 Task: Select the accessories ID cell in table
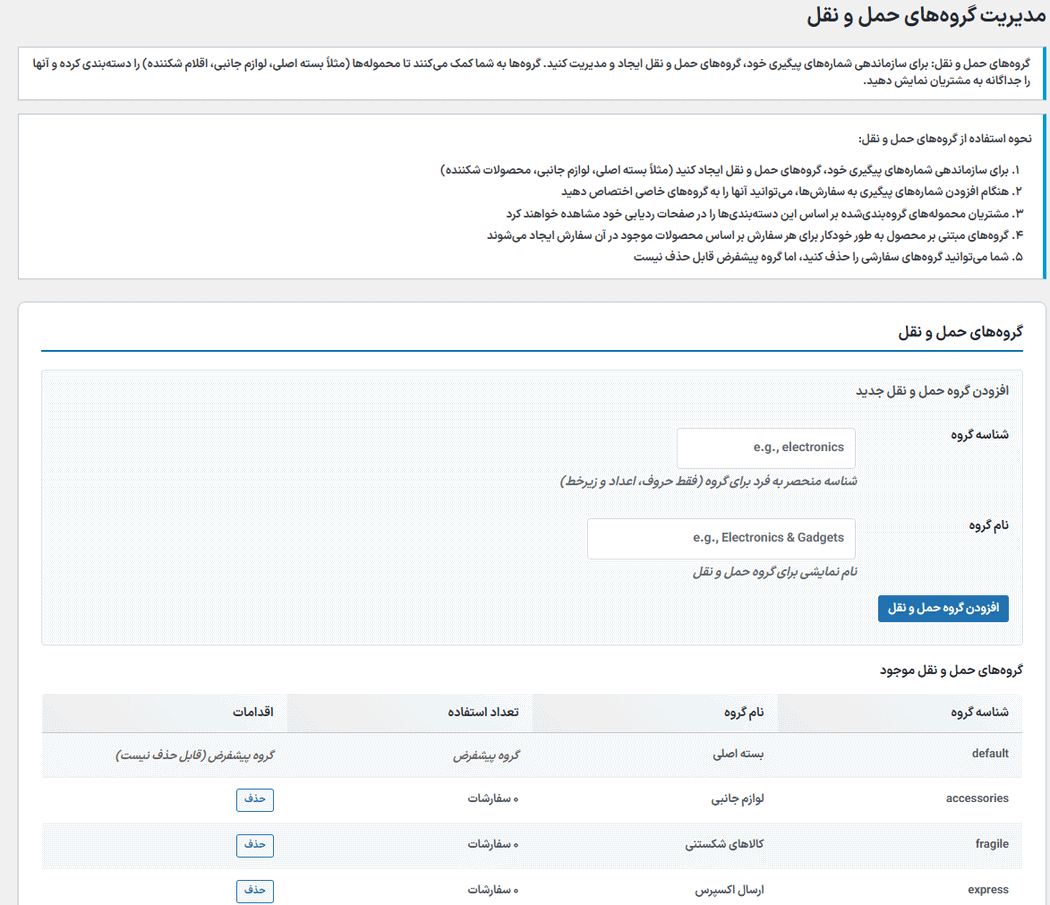[977, 799]
